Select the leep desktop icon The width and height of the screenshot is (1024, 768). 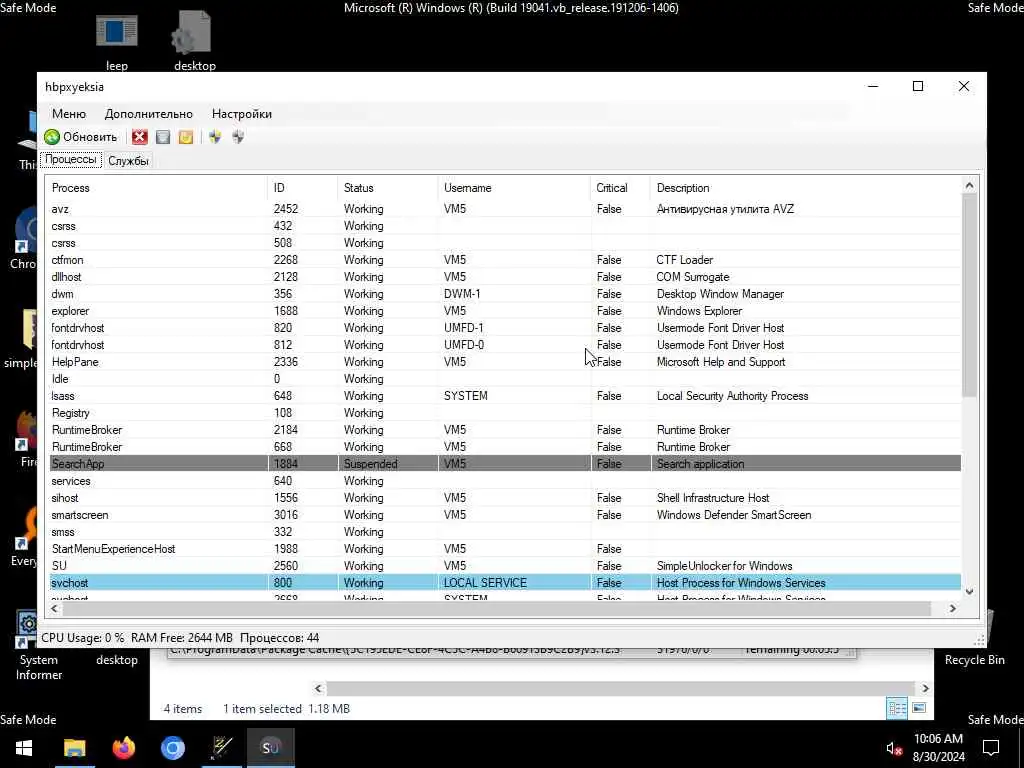pos(117,42)
